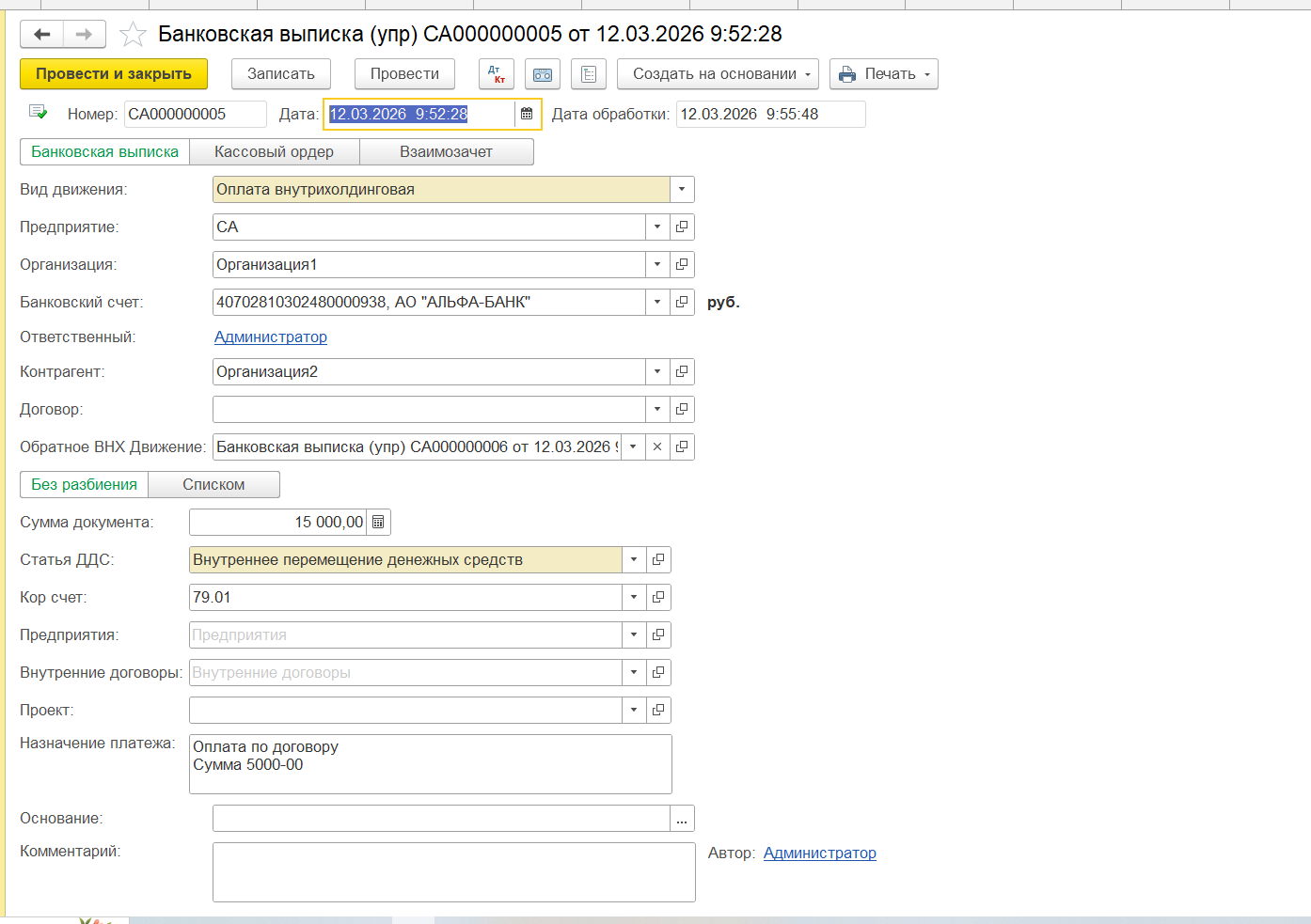This screenshot has height=924, width=1311.
Task: Expand the Предприятие dropdown list
Action: [657, 227]
